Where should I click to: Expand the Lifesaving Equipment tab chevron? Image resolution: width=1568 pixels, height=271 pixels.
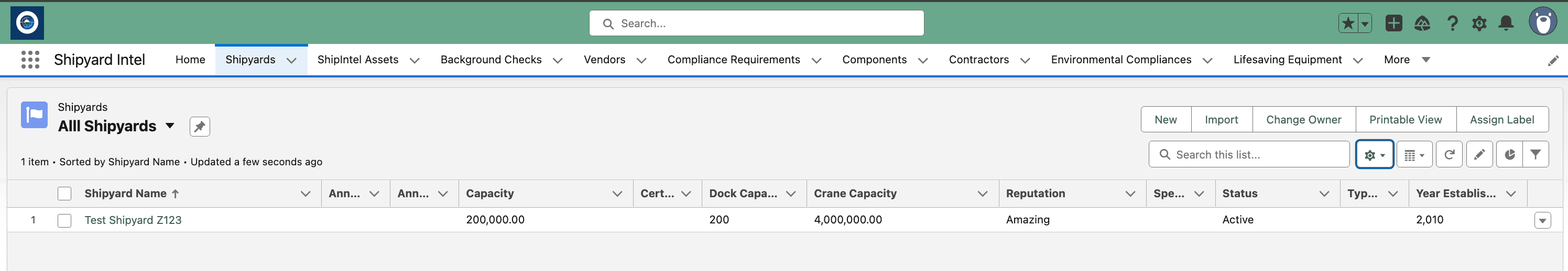click(x=1358, y=60)
